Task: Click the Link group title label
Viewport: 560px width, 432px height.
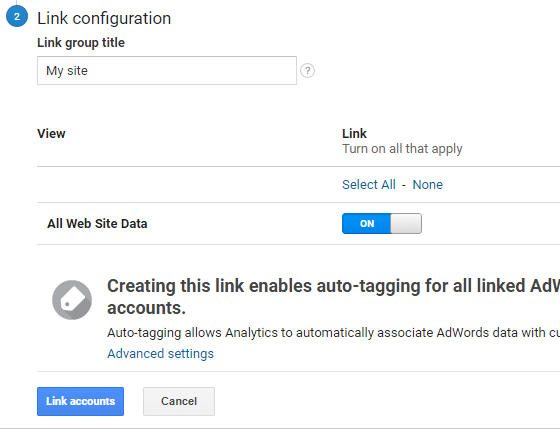Action: [x=81, y=42]
